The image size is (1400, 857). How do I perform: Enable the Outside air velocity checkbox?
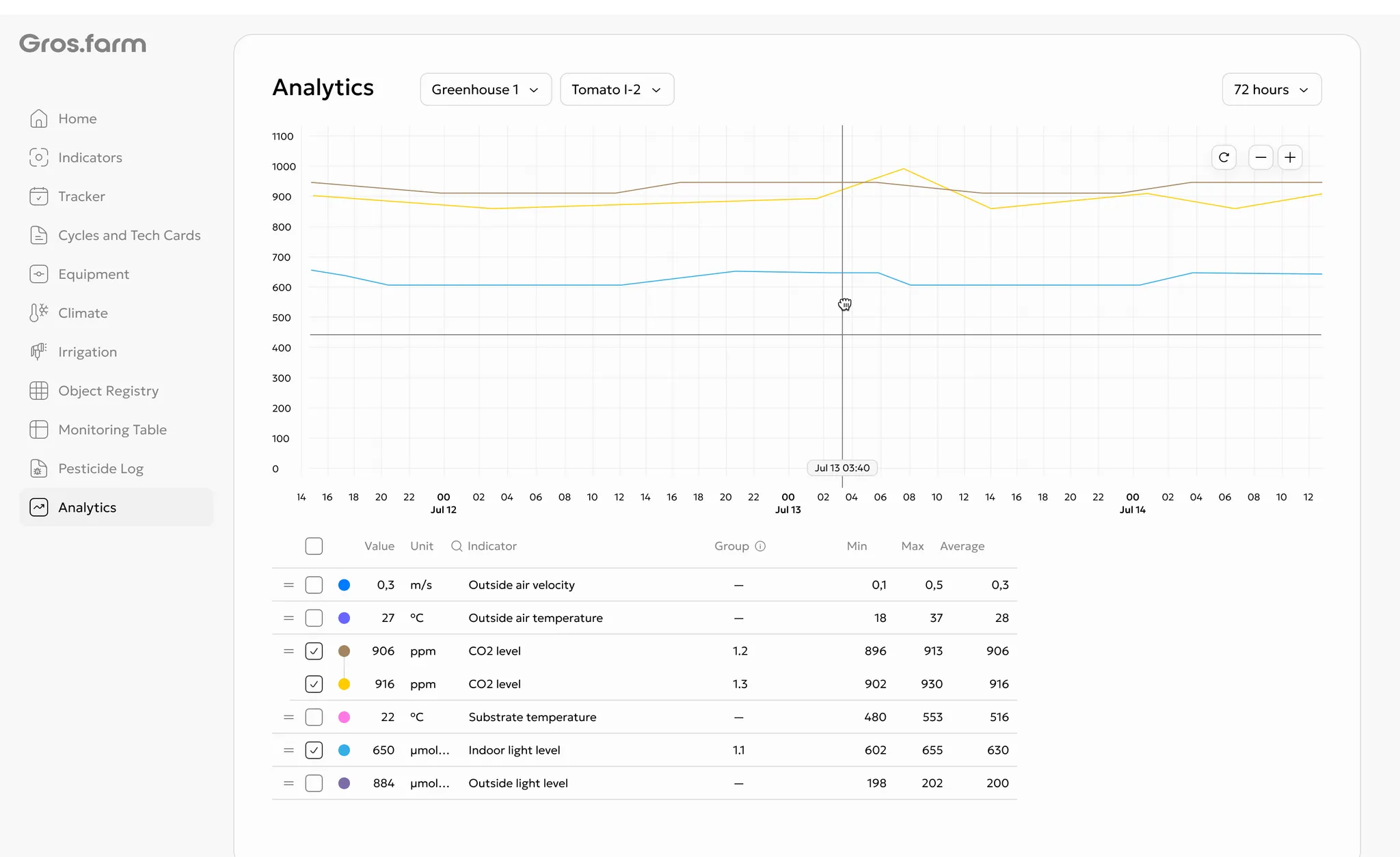point(314,585)
